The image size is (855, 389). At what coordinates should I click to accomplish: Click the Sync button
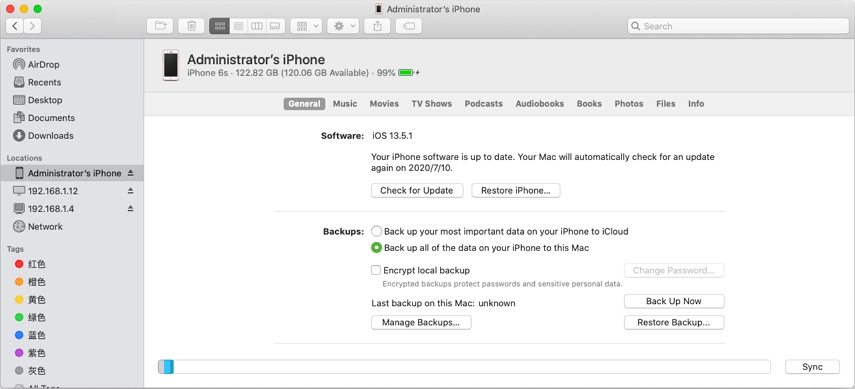pos(812,367)
